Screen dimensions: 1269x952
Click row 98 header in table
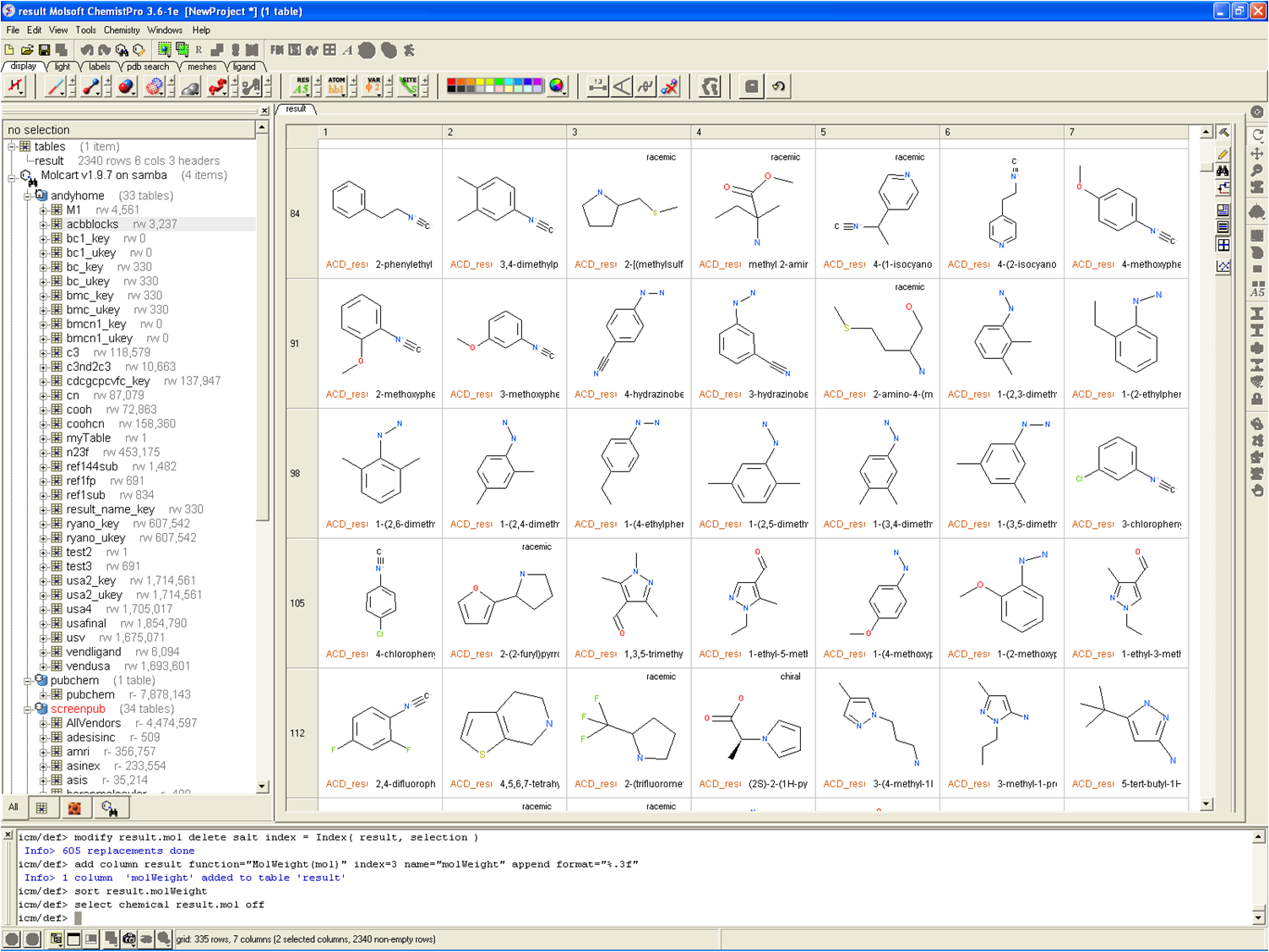(x=302, y=474)
